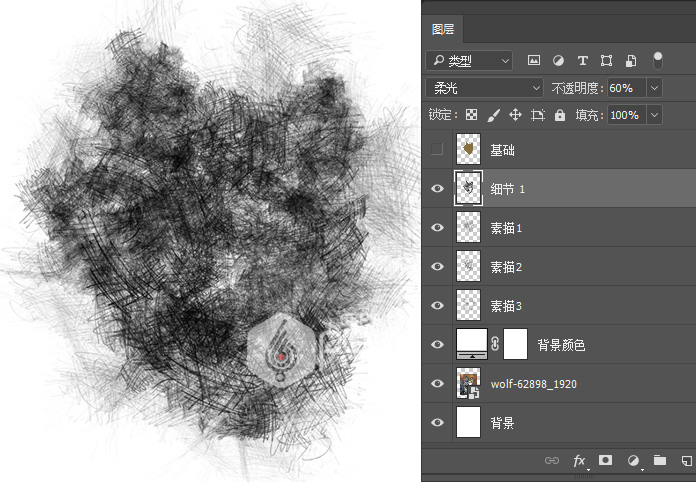Image resolution: width=696 pixels, height=482 pixels.
Task: Click the 不透明度 label
Action: 577,88
